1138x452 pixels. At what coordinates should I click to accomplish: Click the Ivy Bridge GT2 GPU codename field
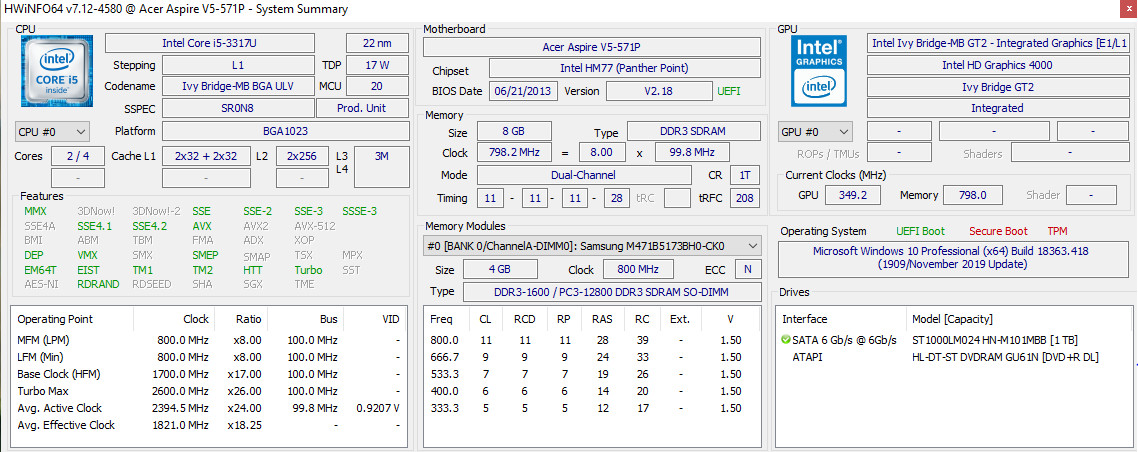pos(997,87)
